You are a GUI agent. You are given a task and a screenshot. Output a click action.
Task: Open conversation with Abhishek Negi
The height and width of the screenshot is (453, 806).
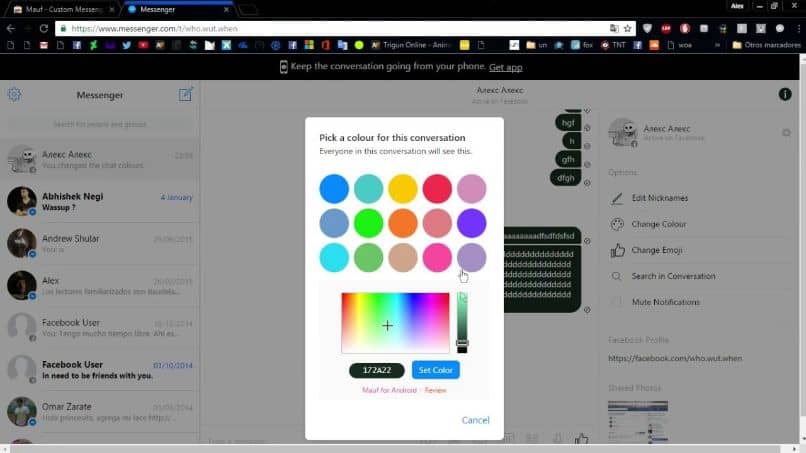point(100,202)
